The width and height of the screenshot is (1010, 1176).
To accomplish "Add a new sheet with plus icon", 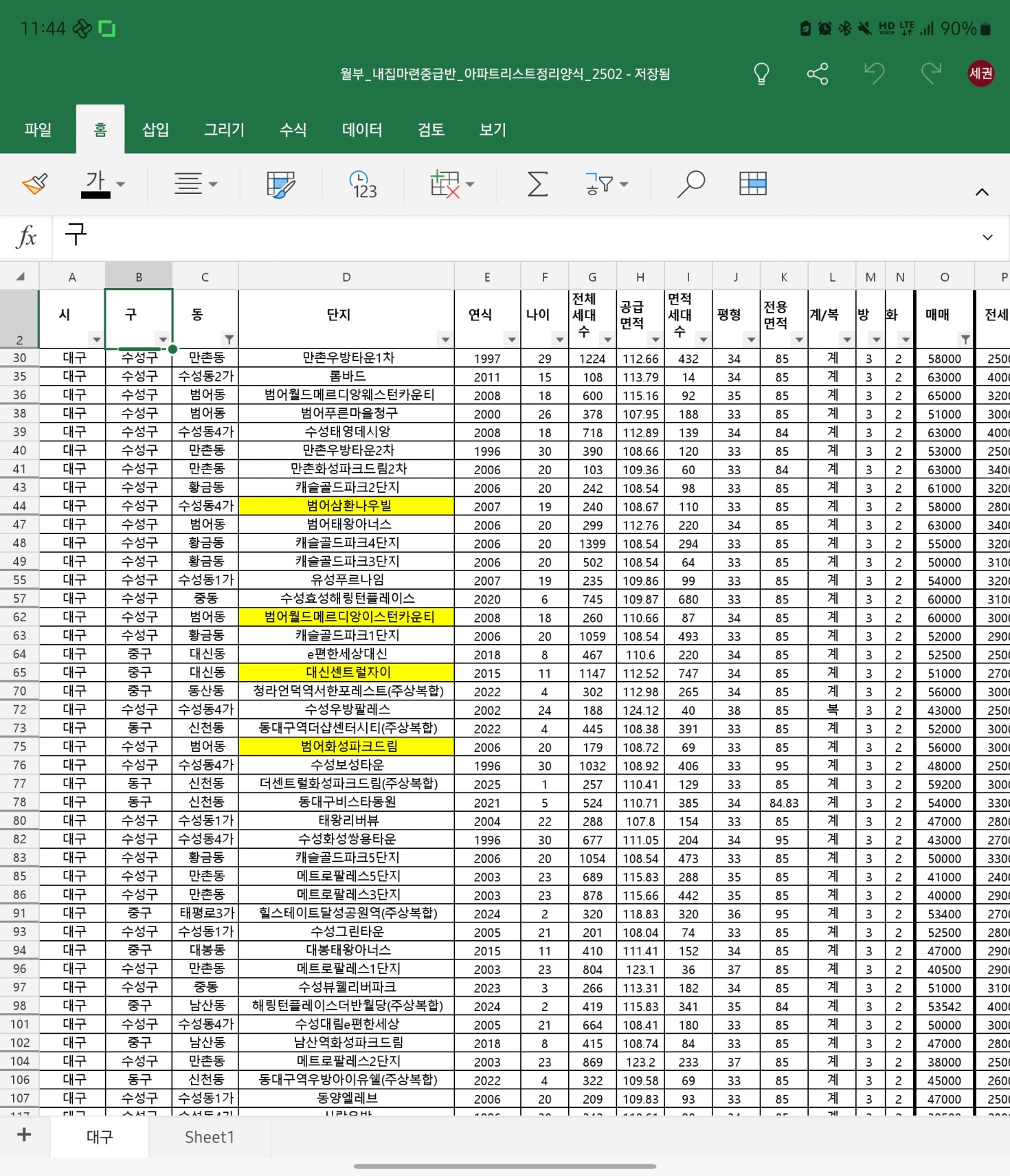I will [x=24, y=1135].
